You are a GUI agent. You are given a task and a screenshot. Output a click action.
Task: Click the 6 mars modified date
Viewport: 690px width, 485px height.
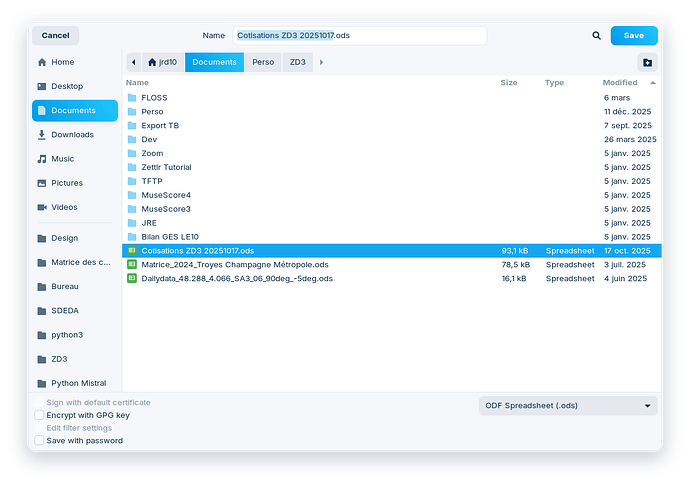point(617,98)
